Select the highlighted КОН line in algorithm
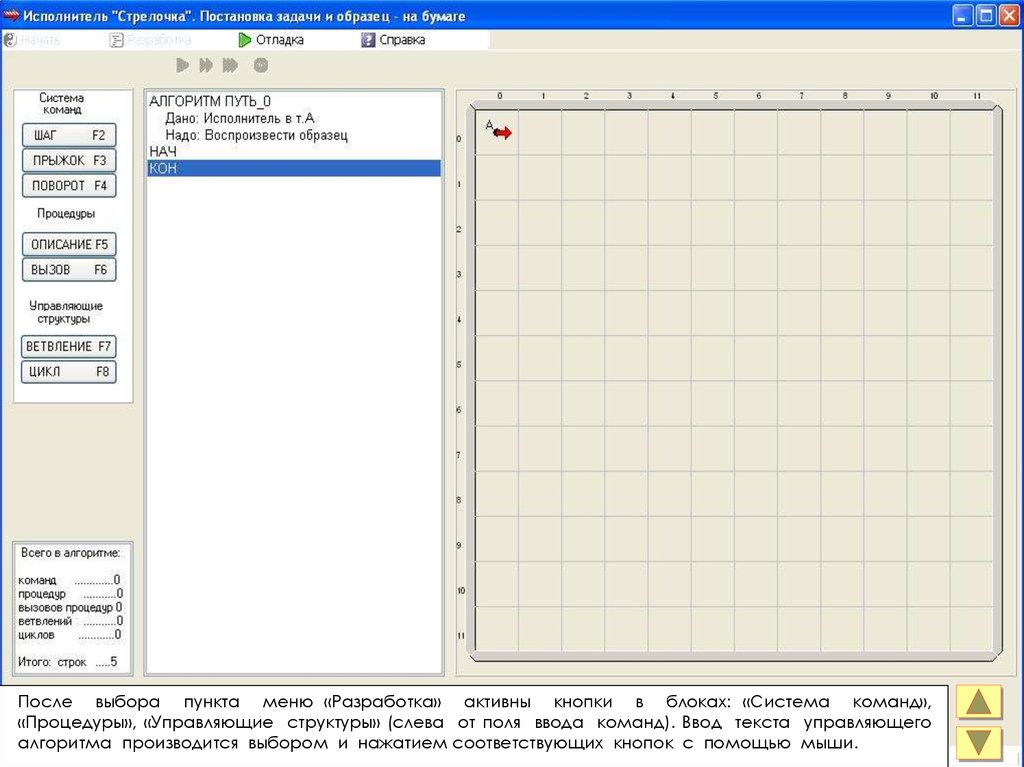The height and width of the screenshot is (767, 1024). pyautogui.click(x=293, y=169)
